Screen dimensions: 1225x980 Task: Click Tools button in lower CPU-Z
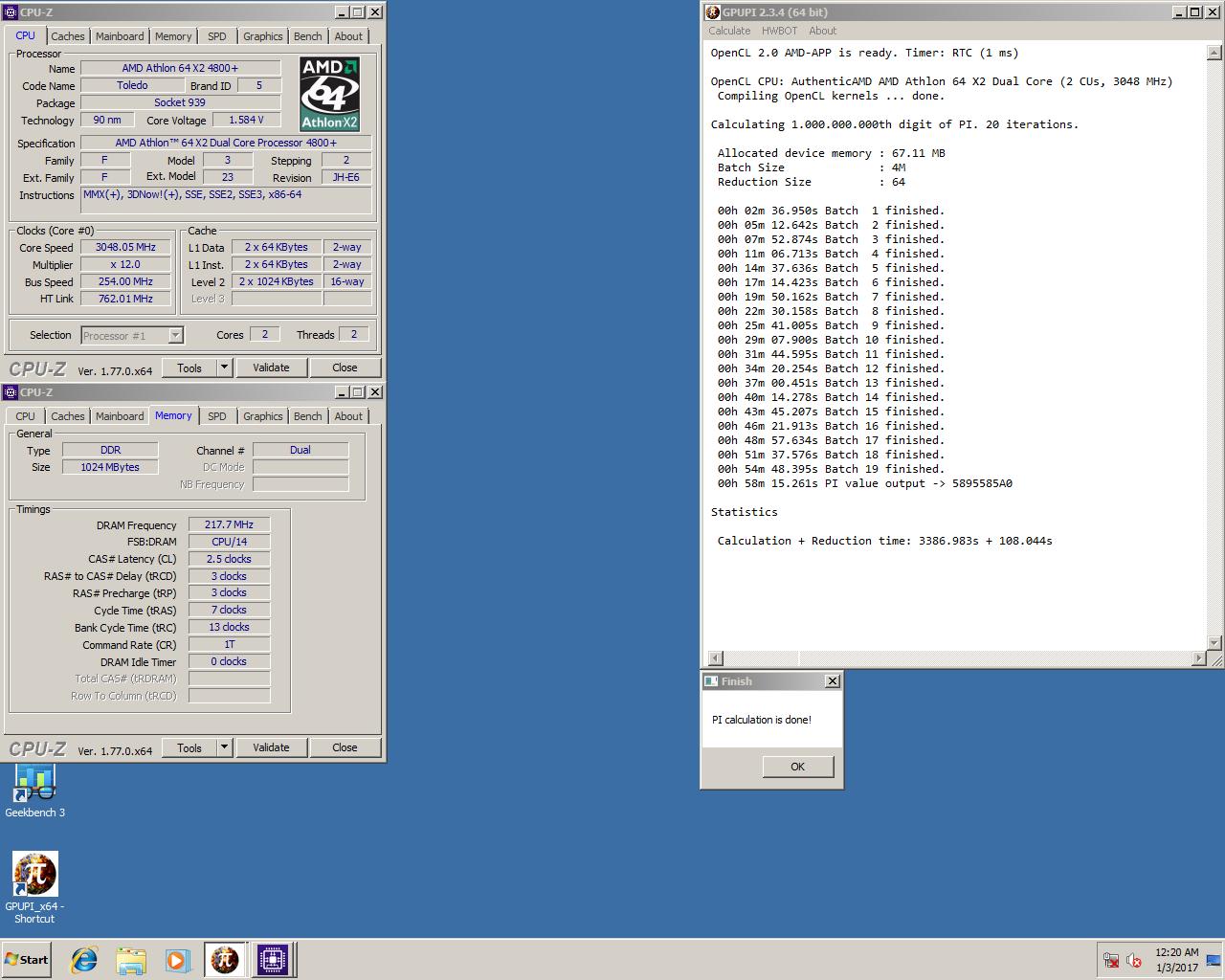[189, 747]
